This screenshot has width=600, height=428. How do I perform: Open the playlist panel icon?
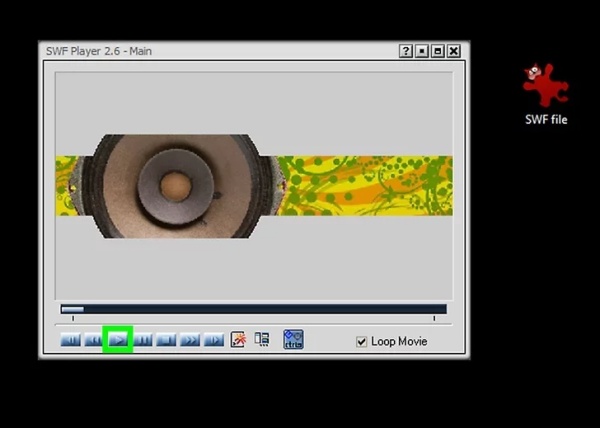262,339
